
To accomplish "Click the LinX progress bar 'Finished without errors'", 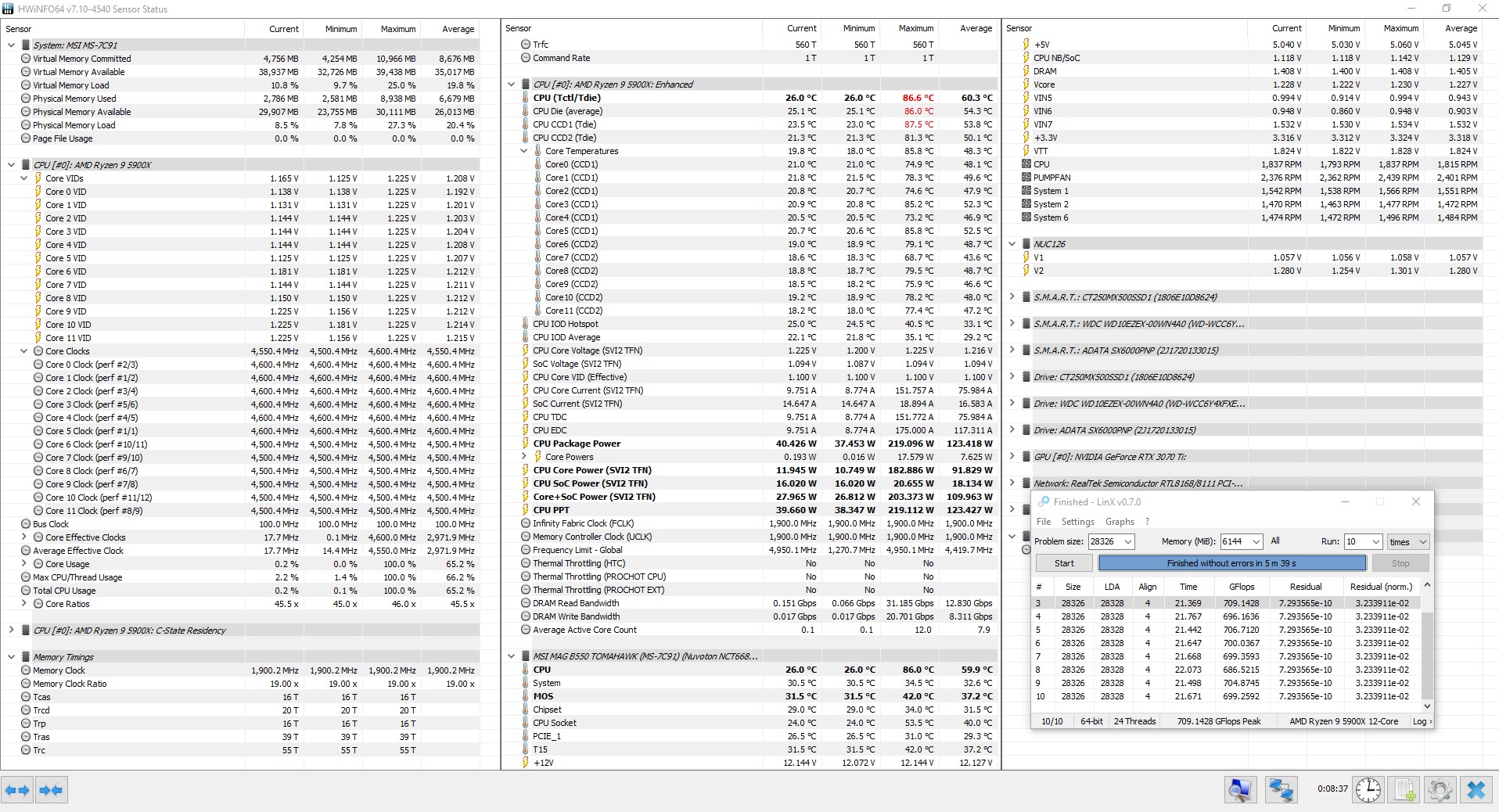I will click(x=1232, y=563).
